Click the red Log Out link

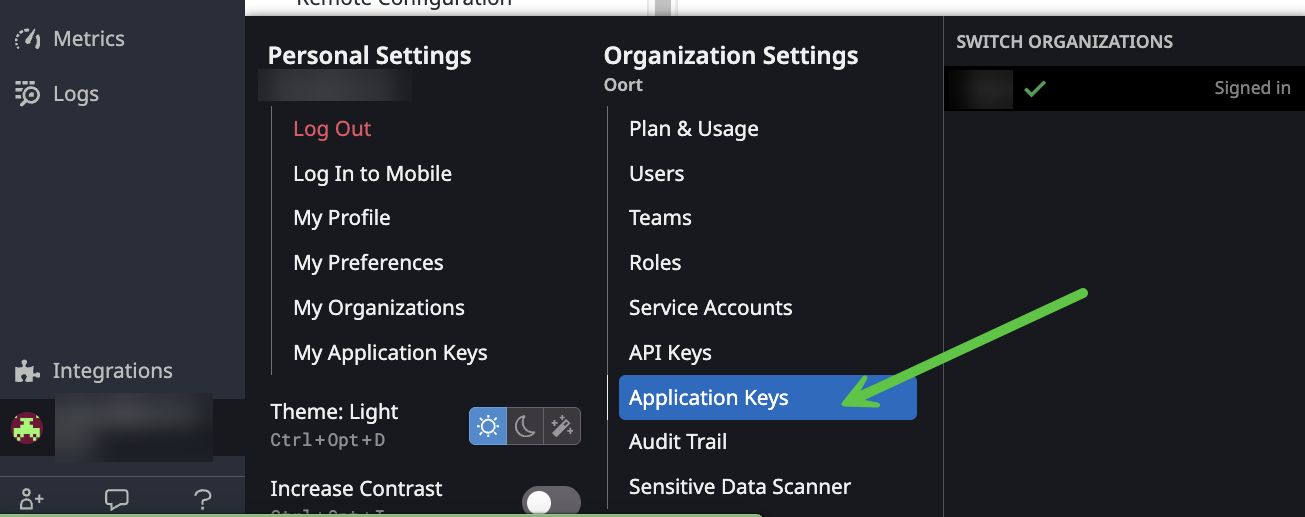coord(332,129)
